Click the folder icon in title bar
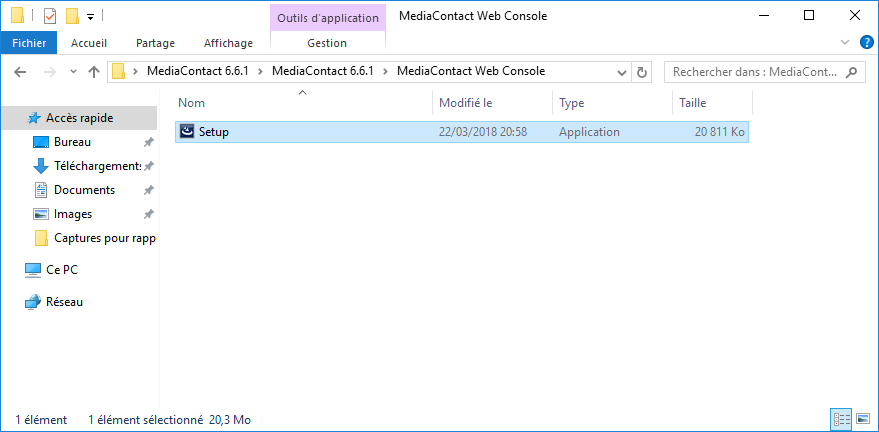879x432 pixels. [x=17, y=16]
